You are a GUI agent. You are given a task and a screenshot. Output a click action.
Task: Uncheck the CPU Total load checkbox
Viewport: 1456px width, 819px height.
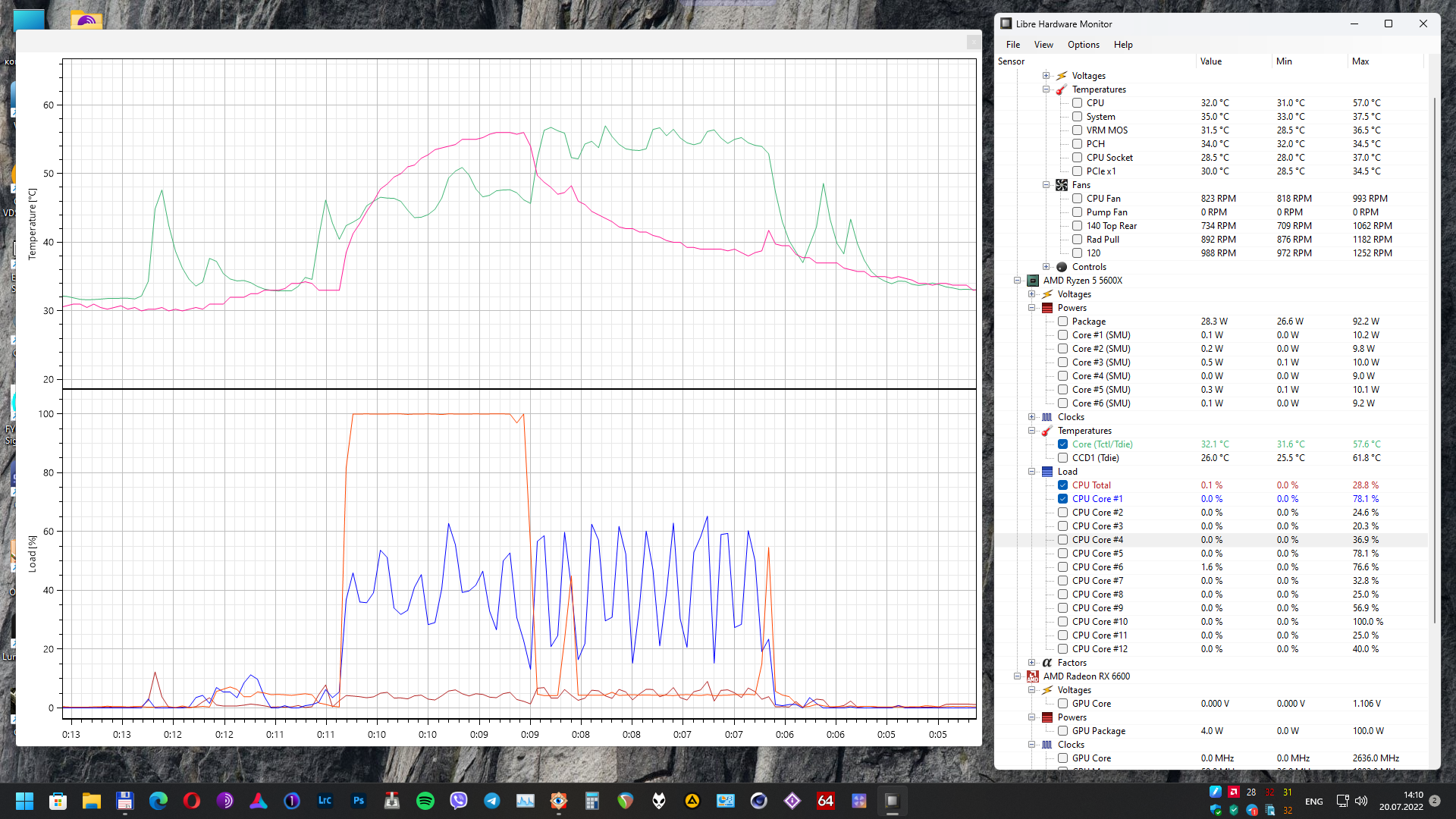1062,485
